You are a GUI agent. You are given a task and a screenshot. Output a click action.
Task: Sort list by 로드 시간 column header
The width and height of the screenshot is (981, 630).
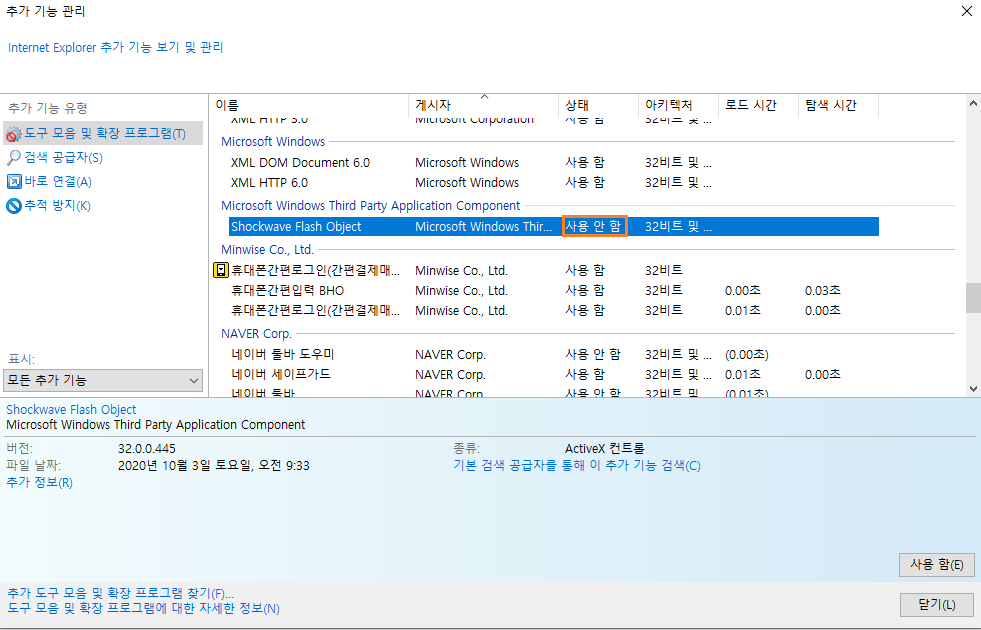coord(758,105)
